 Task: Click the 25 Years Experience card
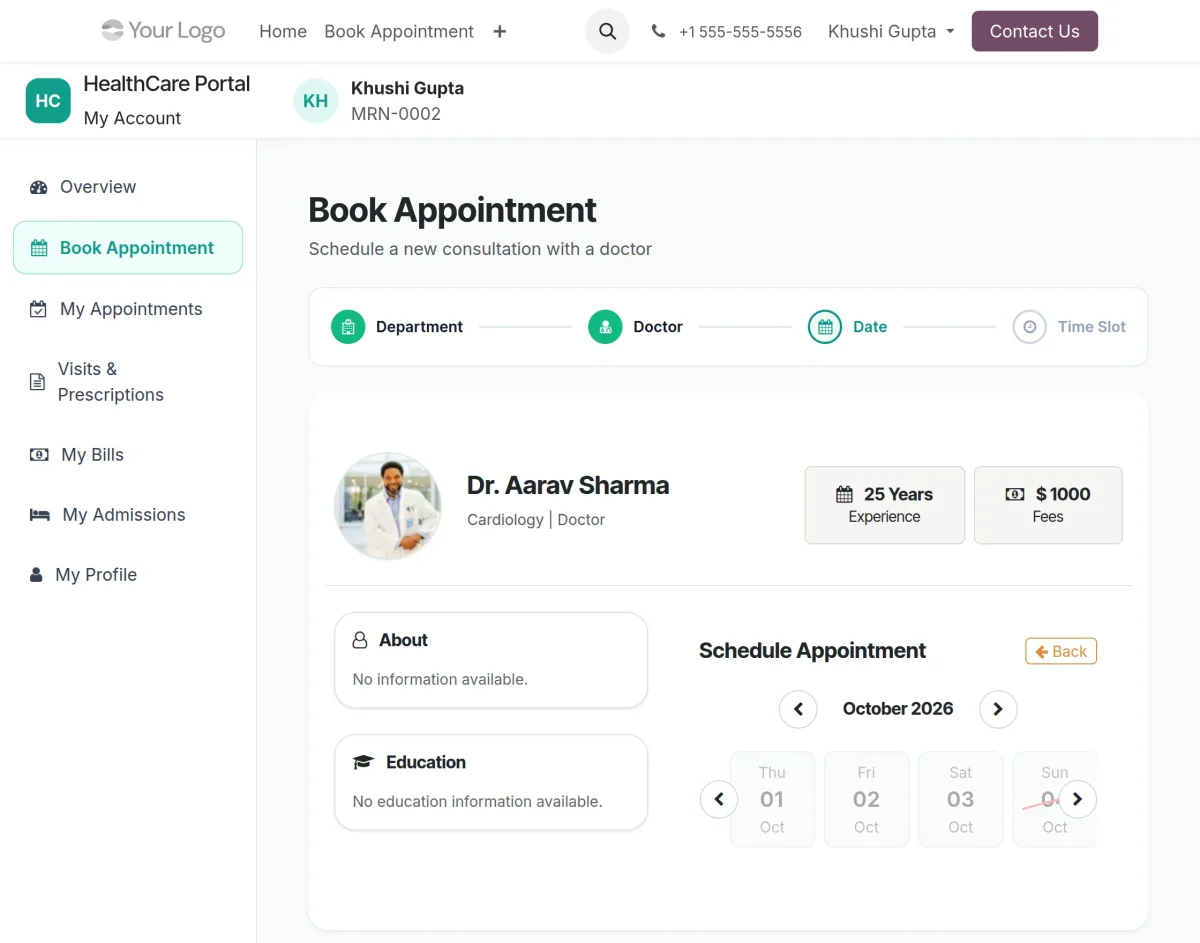885,505
